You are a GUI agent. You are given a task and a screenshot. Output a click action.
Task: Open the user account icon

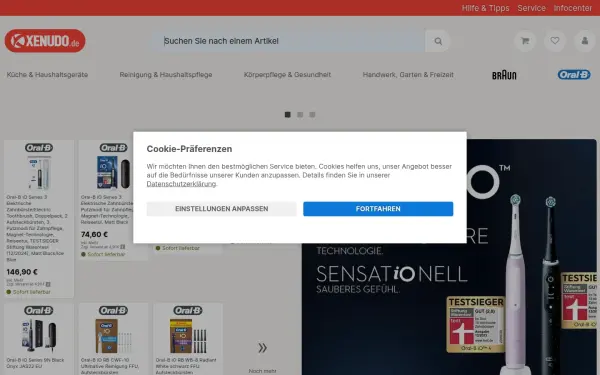point(585,41)
